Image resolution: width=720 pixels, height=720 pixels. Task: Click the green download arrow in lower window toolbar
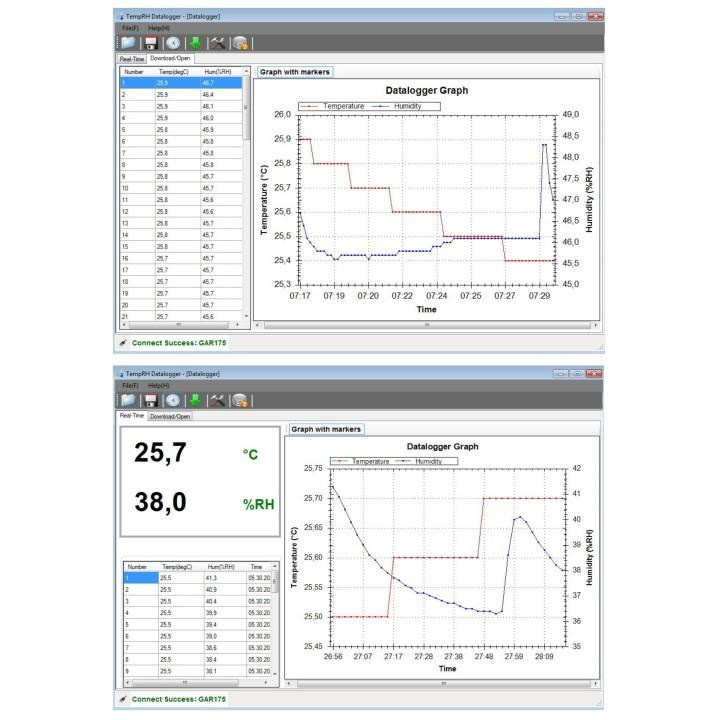pyautogui.click(x=195, y=400)
